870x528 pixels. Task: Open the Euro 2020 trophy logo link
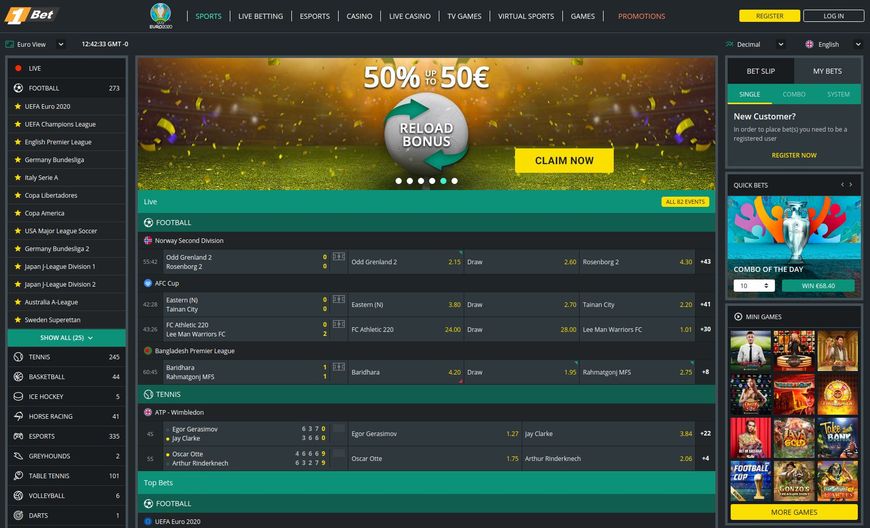(161, 16)
